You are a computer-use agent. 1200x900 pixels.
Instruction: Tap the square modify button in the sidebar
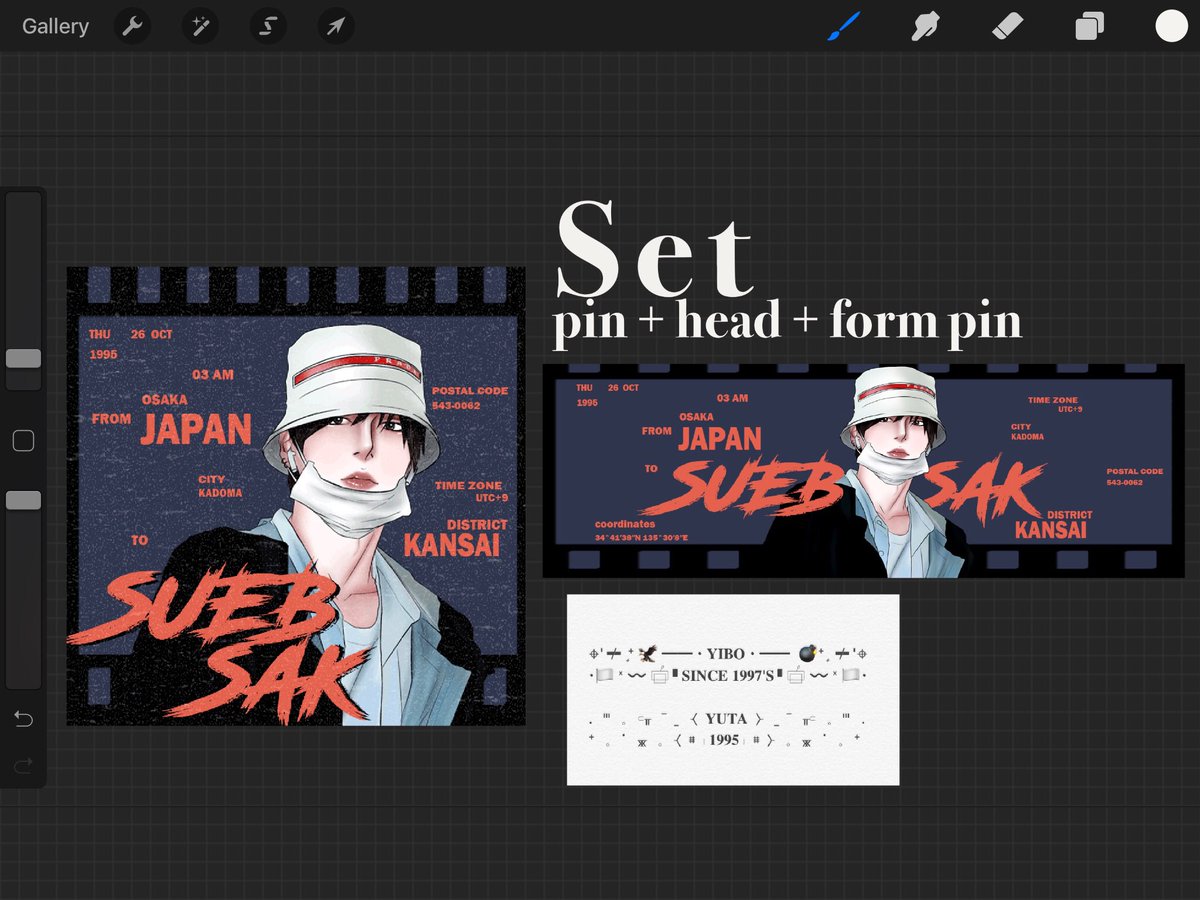click(x=23, y=441)
